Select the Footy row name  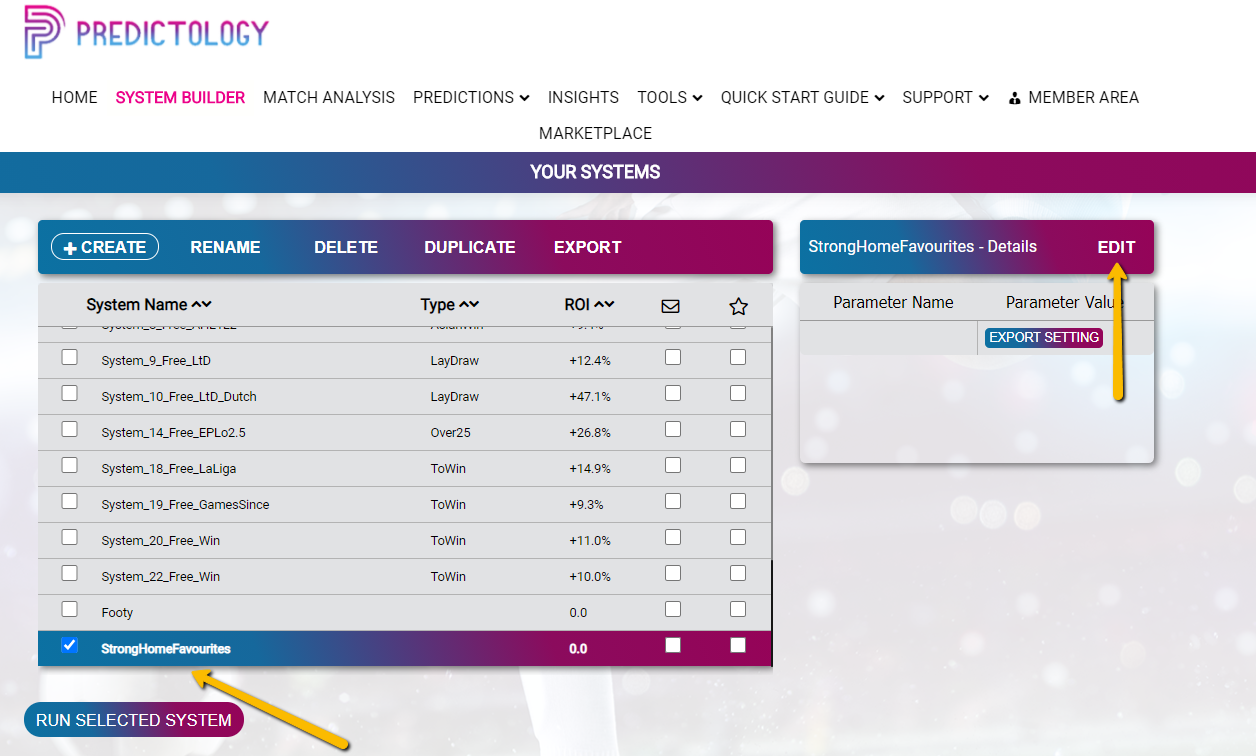[x=117, y=613]
